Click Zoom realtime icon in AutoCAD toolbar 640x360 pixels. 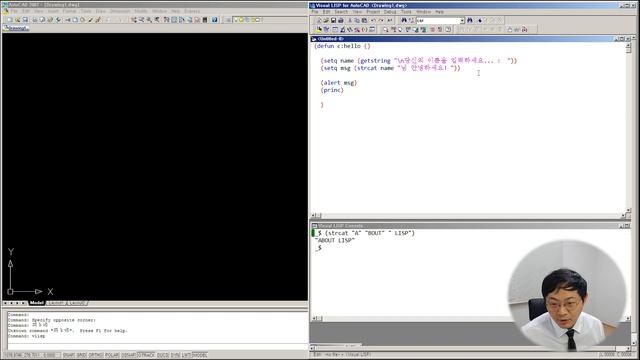141,20
